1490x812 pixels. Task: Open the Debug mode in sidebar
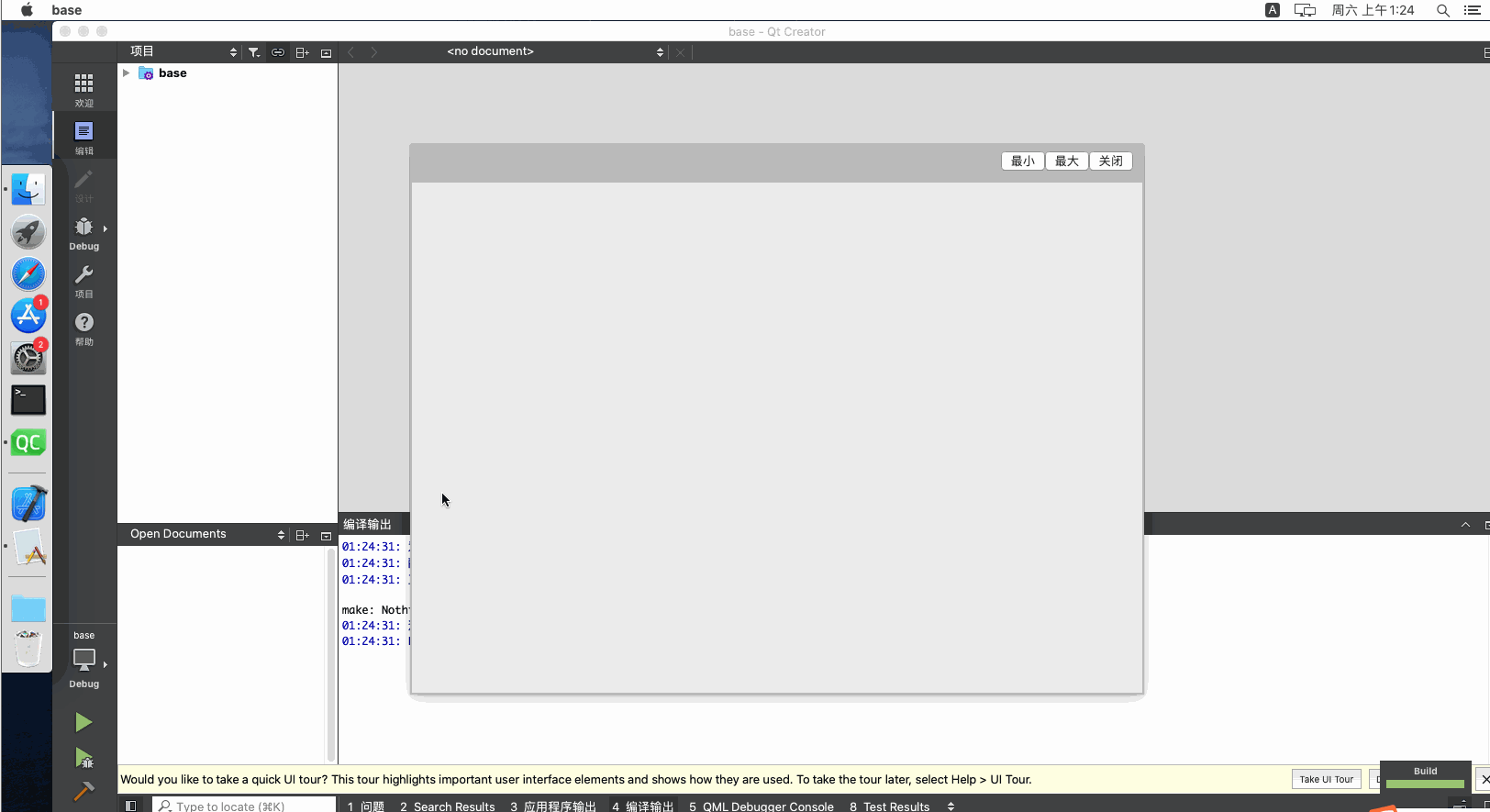83,233
